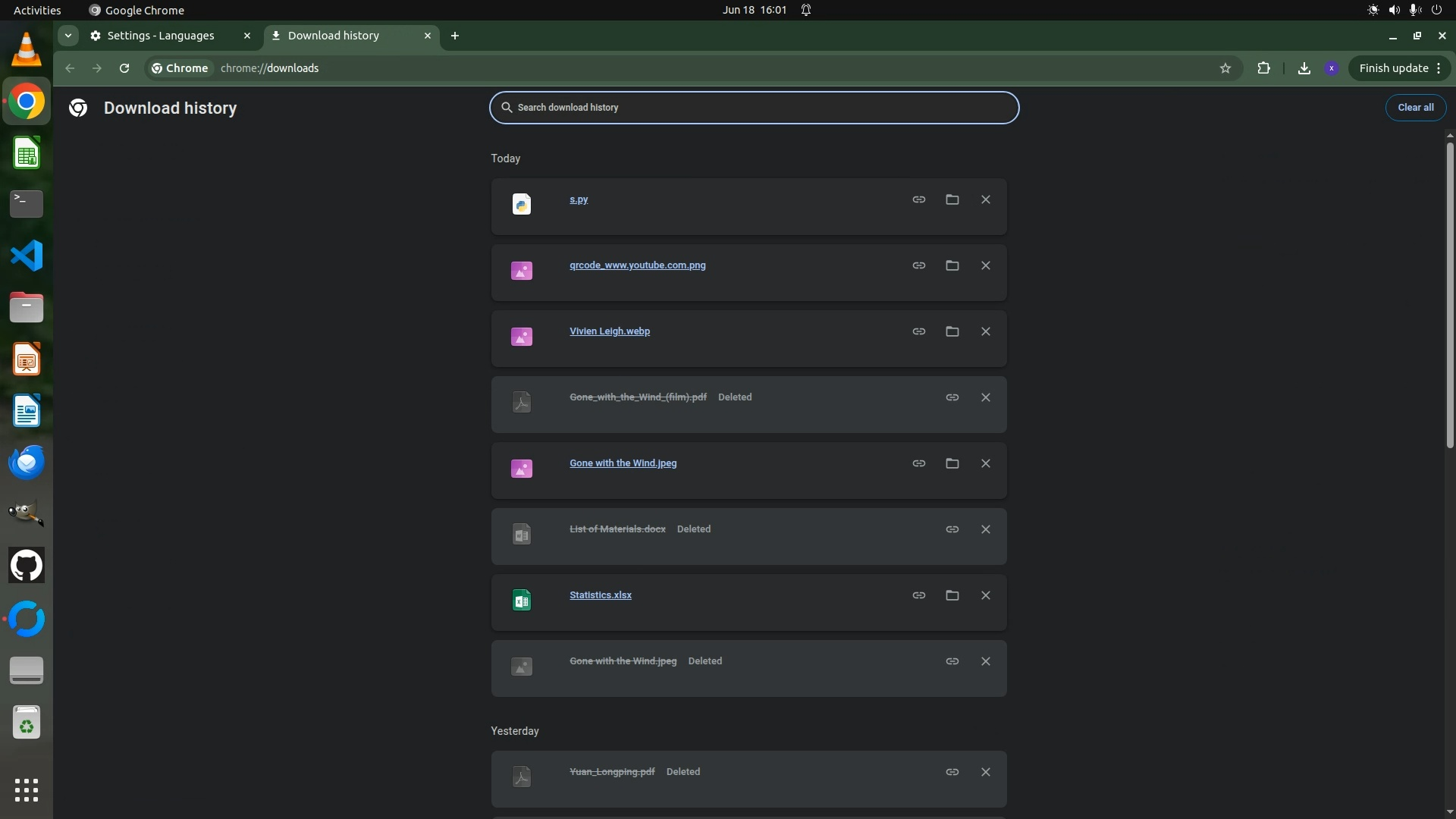Open Finish update menu
Screen dimensions: 1456x819
coord(1399,68)
